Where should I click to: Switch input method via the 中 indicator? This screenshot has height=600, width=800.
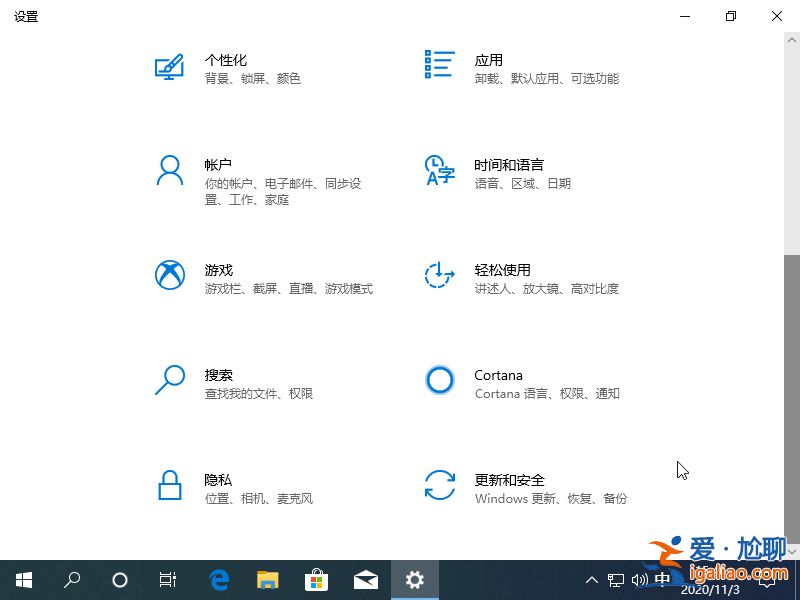[x=663, y=580]
